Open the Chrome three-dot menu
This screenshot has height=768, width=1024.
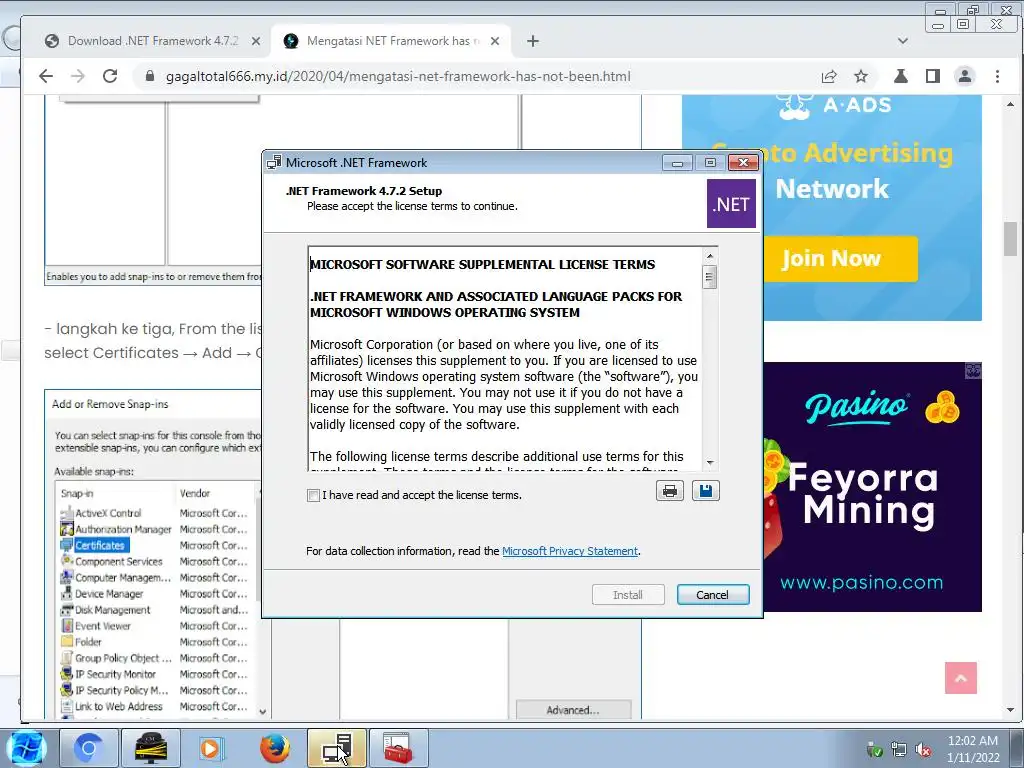pyautogui.click(x=997, y=76)
